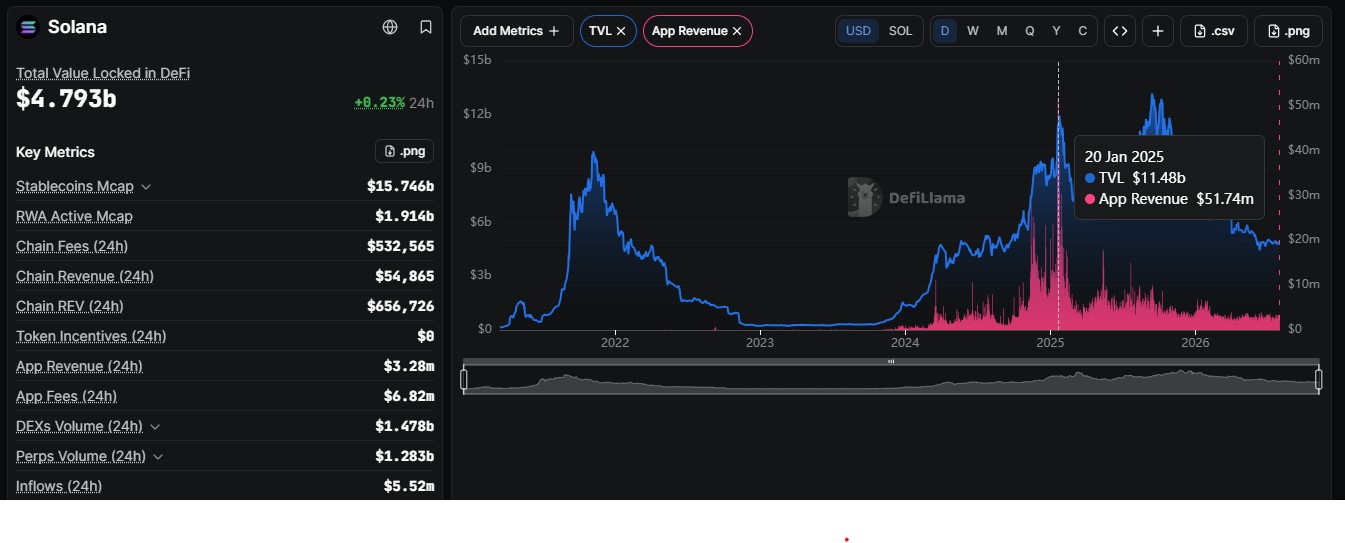Export chart as .png image
Screen dimensions: 1345x543
tap(1288, 31)
